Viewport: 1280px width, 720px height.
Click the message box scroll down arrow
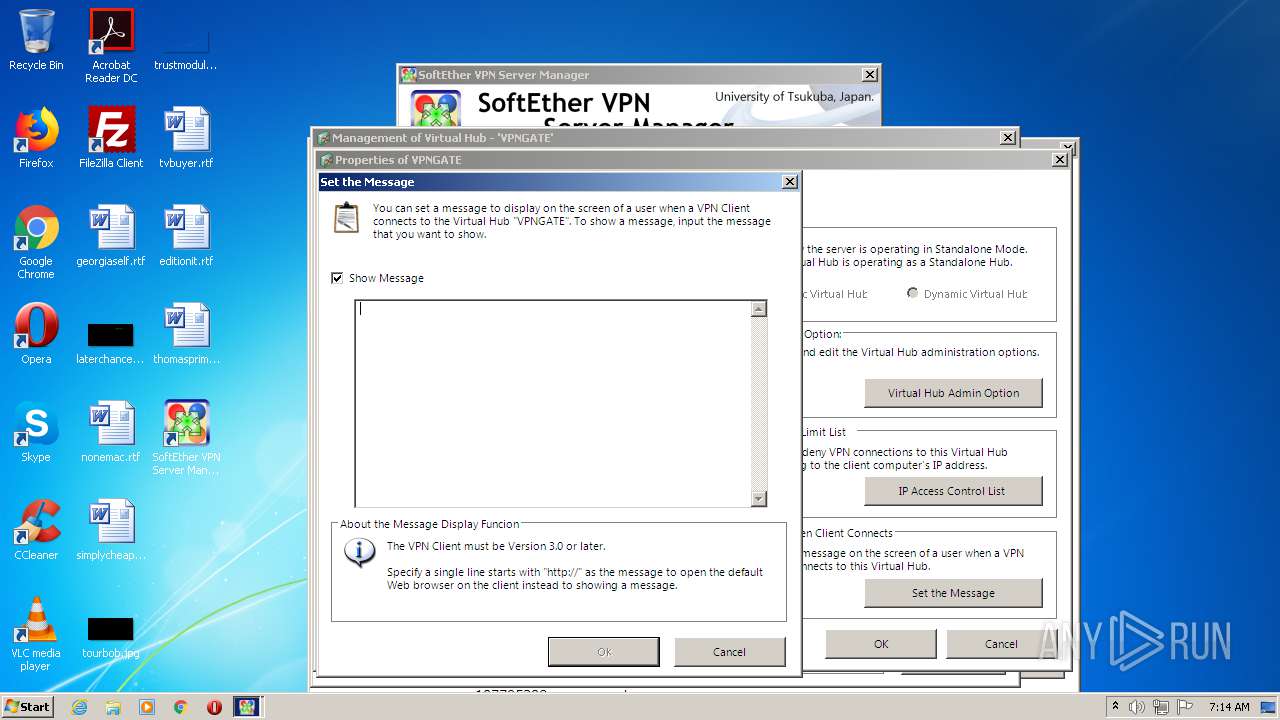click(x=758, y=498)
